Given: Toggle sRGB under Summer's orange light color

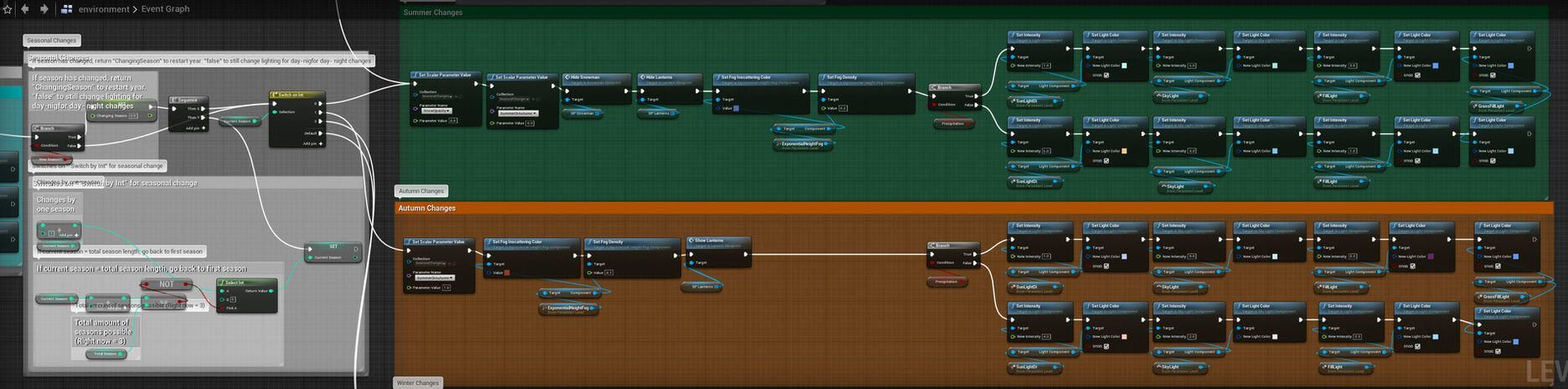Looking at the screenshot, I should click(x=1106, y=161).
